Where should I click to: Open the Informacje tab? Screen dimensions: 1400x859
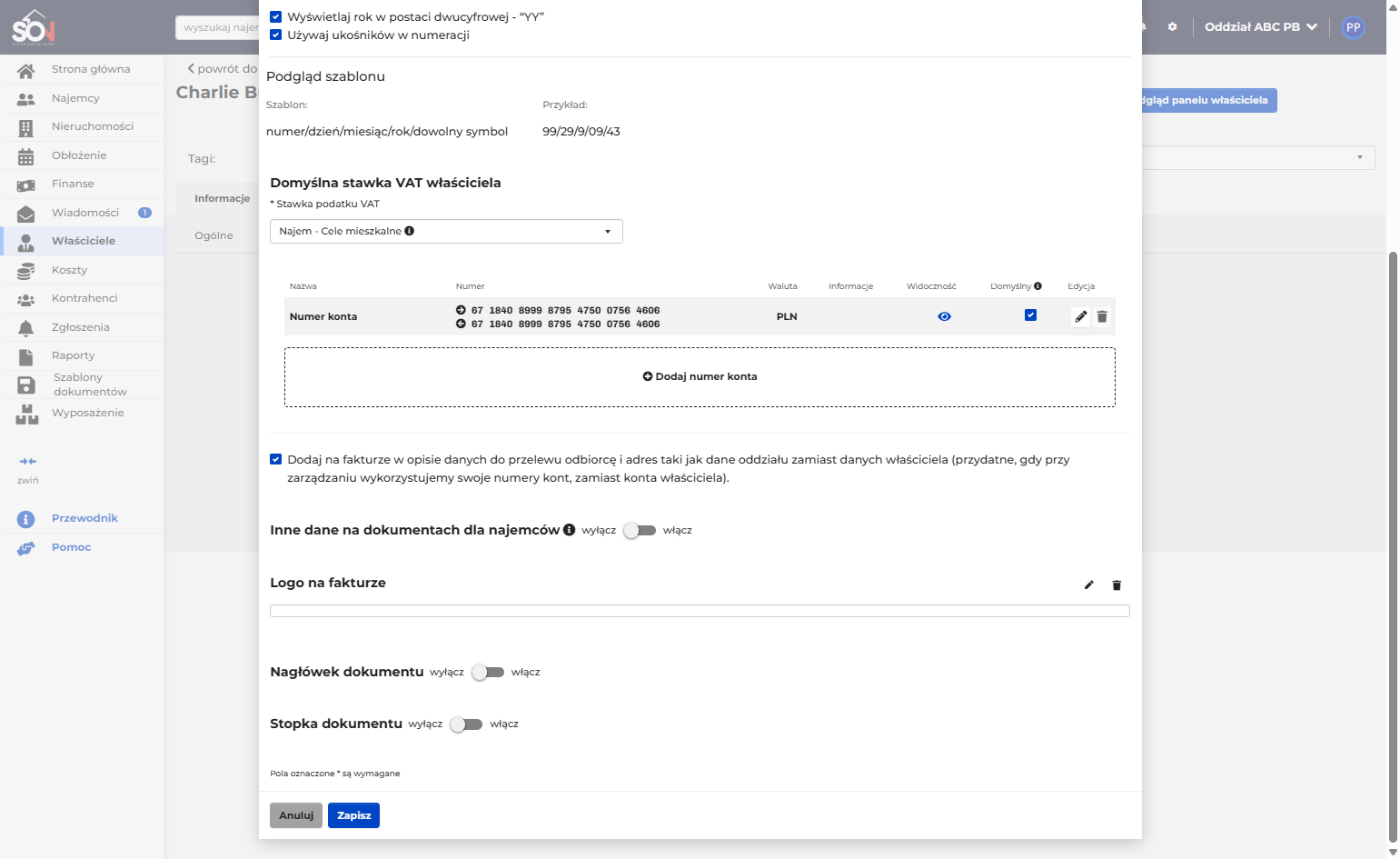[x=222, y=198]
